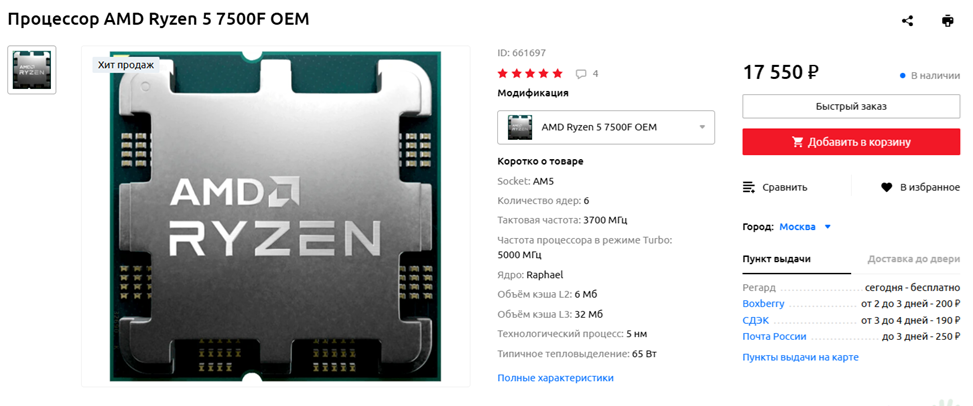The image size is (973, 406).
Task: Select the small processor thumbnail
Action: click(x=32, y=70)
